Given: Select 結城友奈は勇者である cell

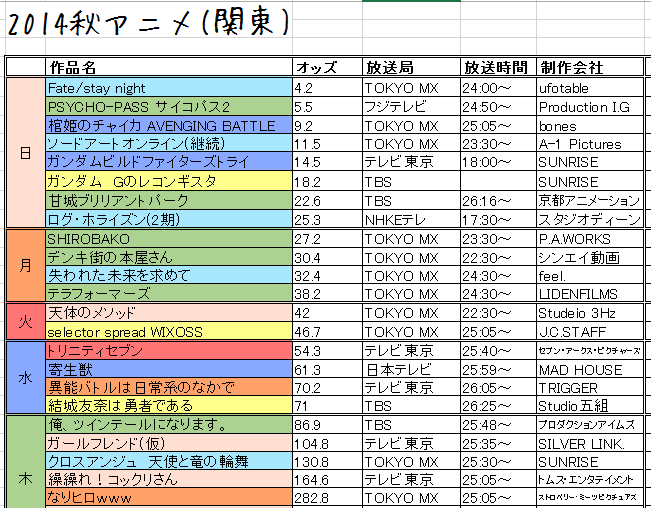Looking at the screenshot, I should pyautogui.click(x=169, y=404).
